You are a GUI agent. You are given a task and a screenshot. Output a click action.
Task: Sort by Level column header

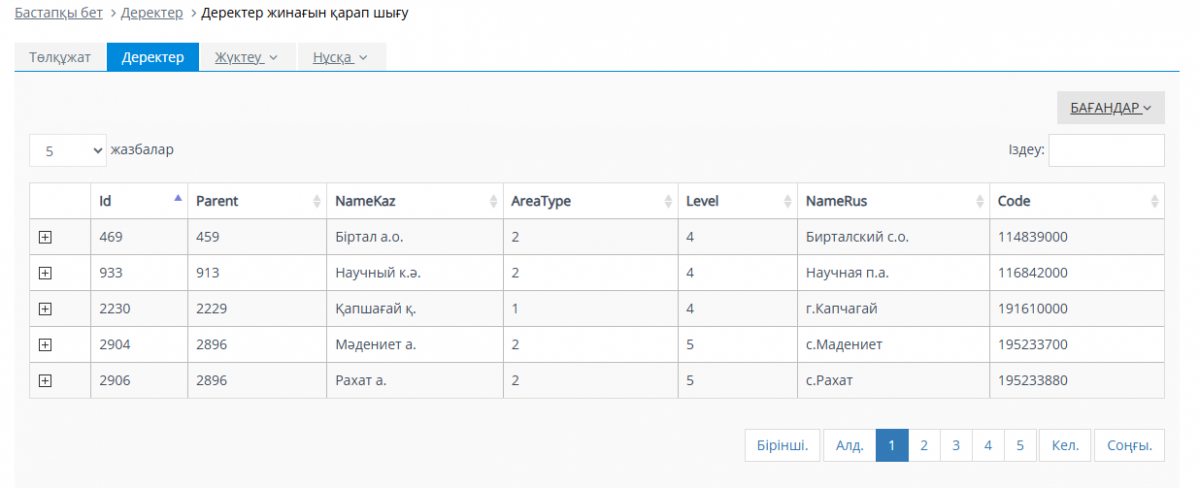click(x=736, y=201)
